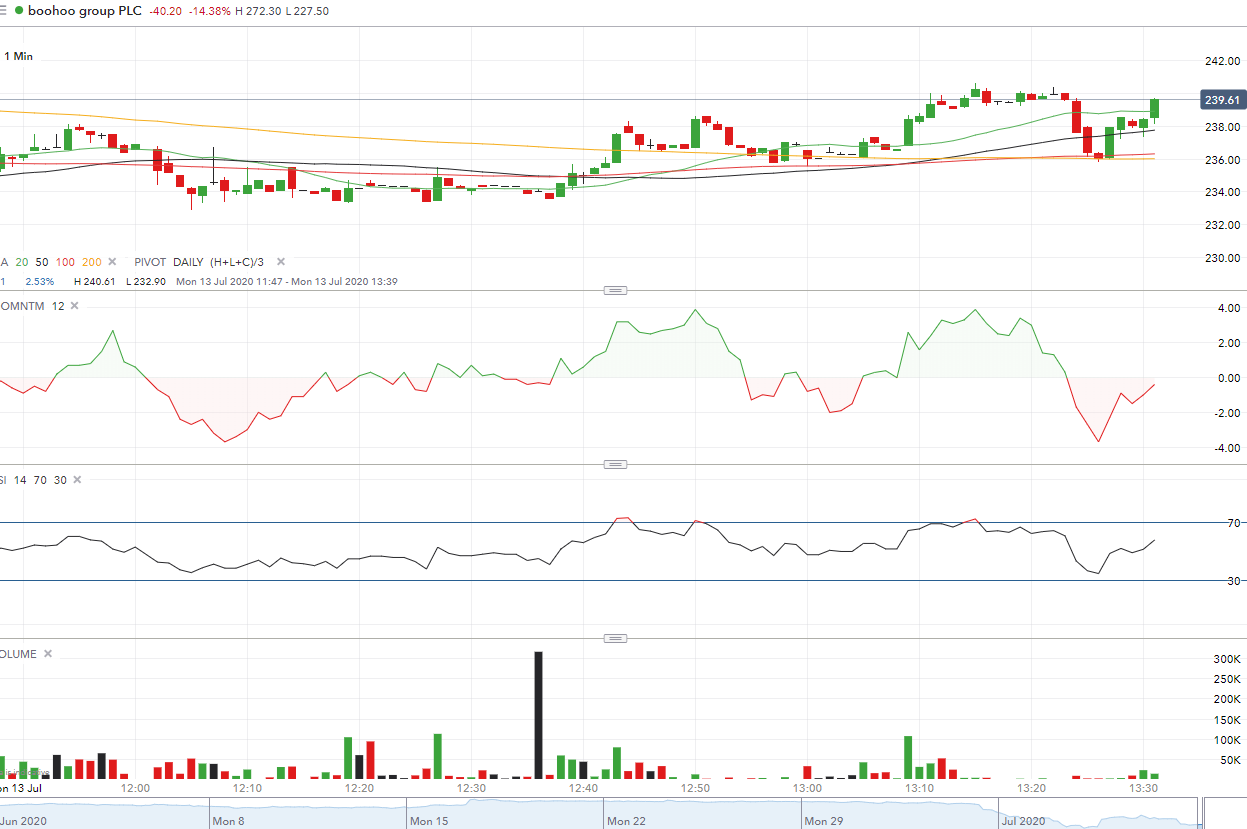
Task: Jump to Mon 29 on navigator timeline
Action: (822, 821)
